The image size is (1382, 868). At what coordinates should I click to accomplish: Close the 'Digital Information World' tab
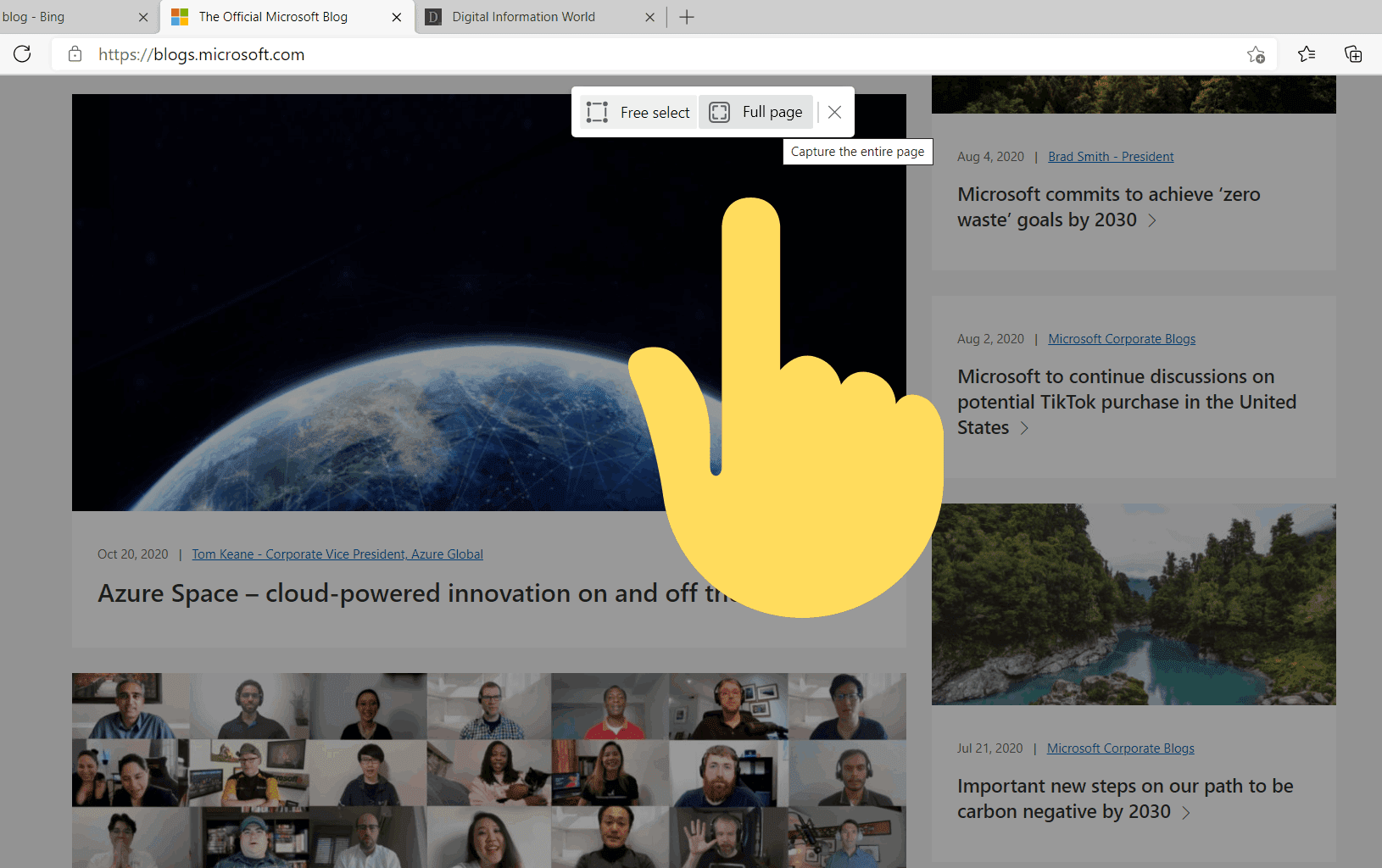649,17
